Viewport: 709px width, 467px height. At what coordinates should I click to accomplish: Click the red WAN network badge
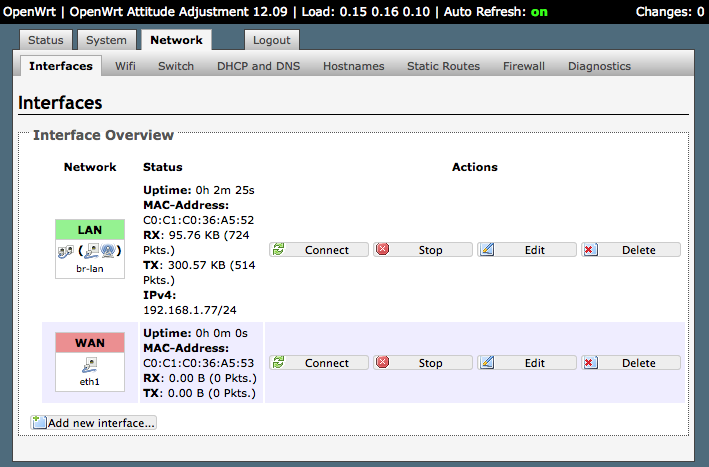(x=90, y=343)
